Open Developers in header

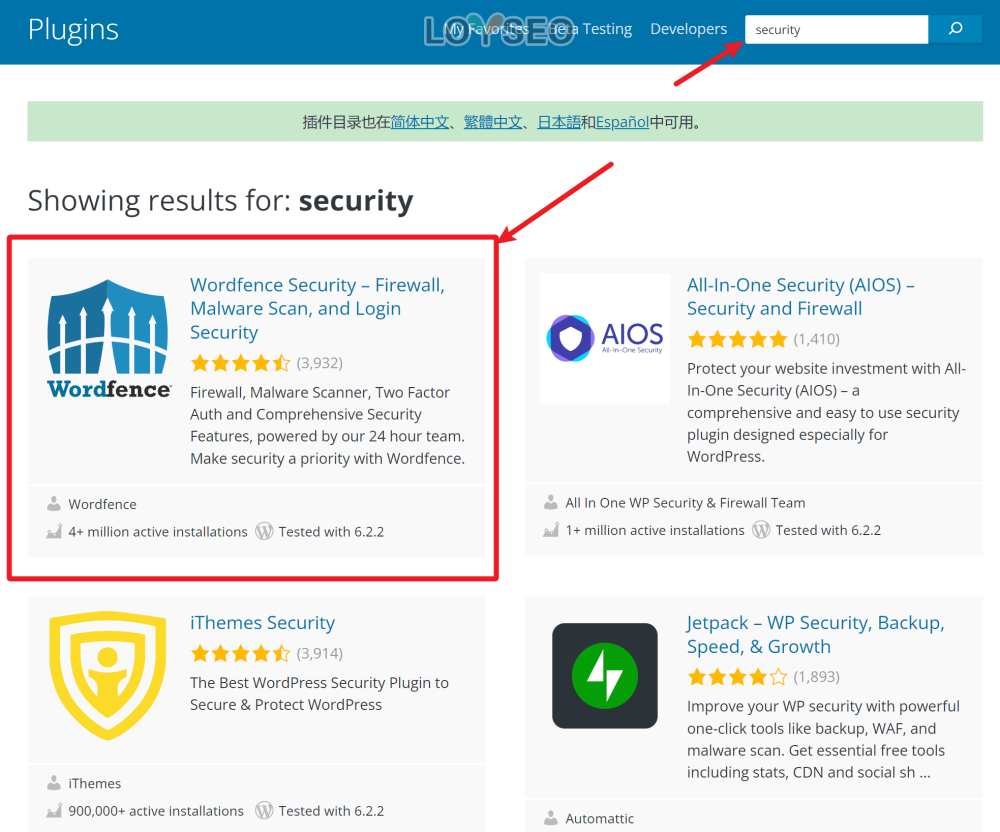pyautogui.click(x=689, y=29)
